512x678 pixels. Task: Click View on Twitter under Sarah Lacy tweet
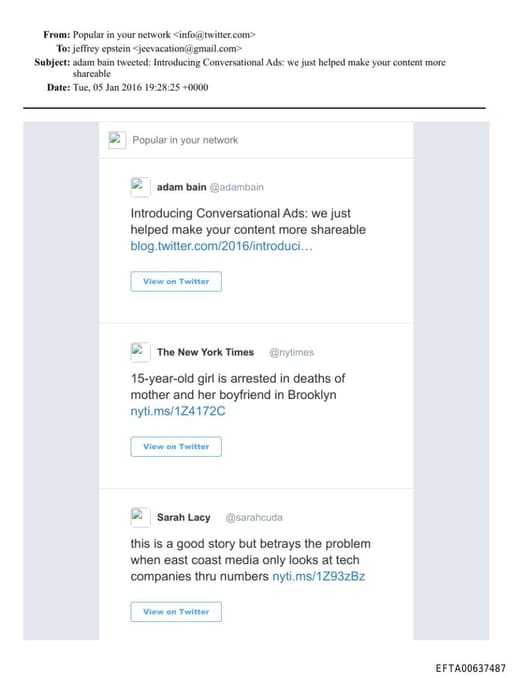point(176,612)
